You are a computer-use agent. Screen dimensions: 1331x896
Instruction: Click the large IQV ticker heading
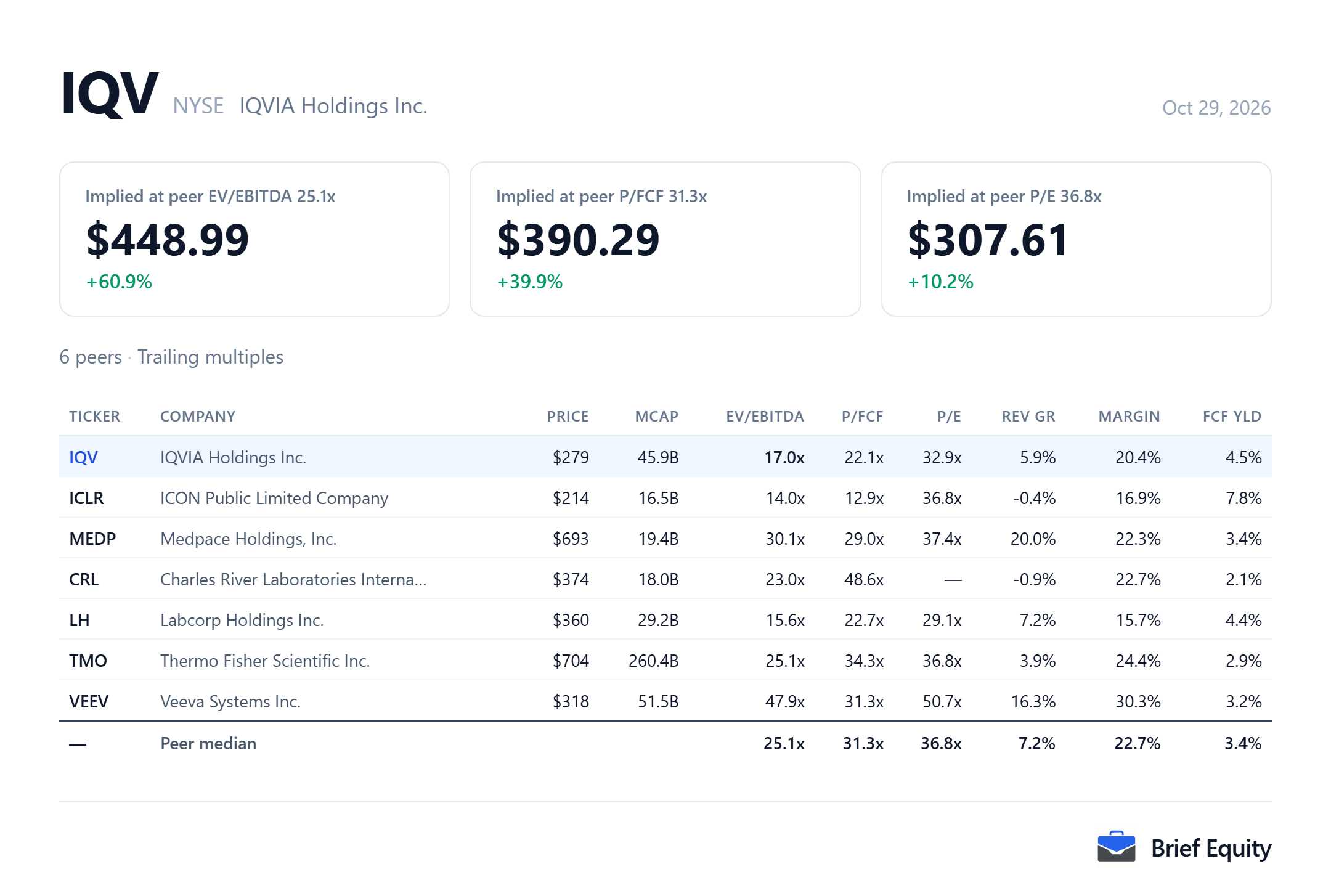[x=110, y=94]
